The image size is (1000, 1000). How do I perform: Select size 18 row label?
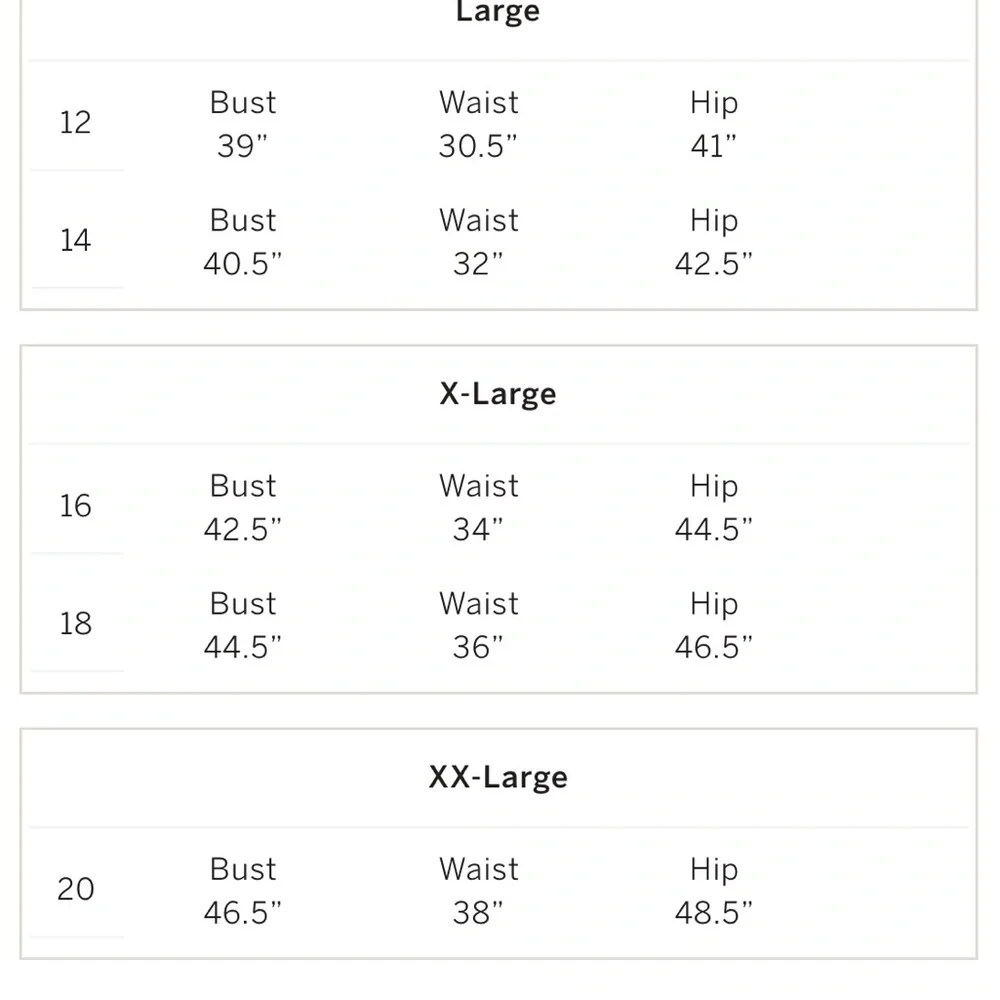tap(75, 624)
